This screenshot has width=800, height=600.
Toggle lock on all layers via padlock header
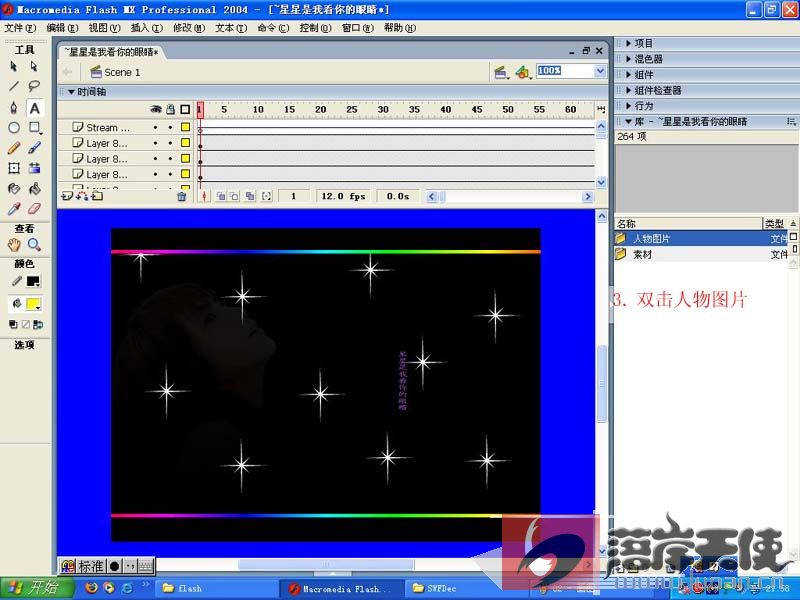click(x=171, y=109)
